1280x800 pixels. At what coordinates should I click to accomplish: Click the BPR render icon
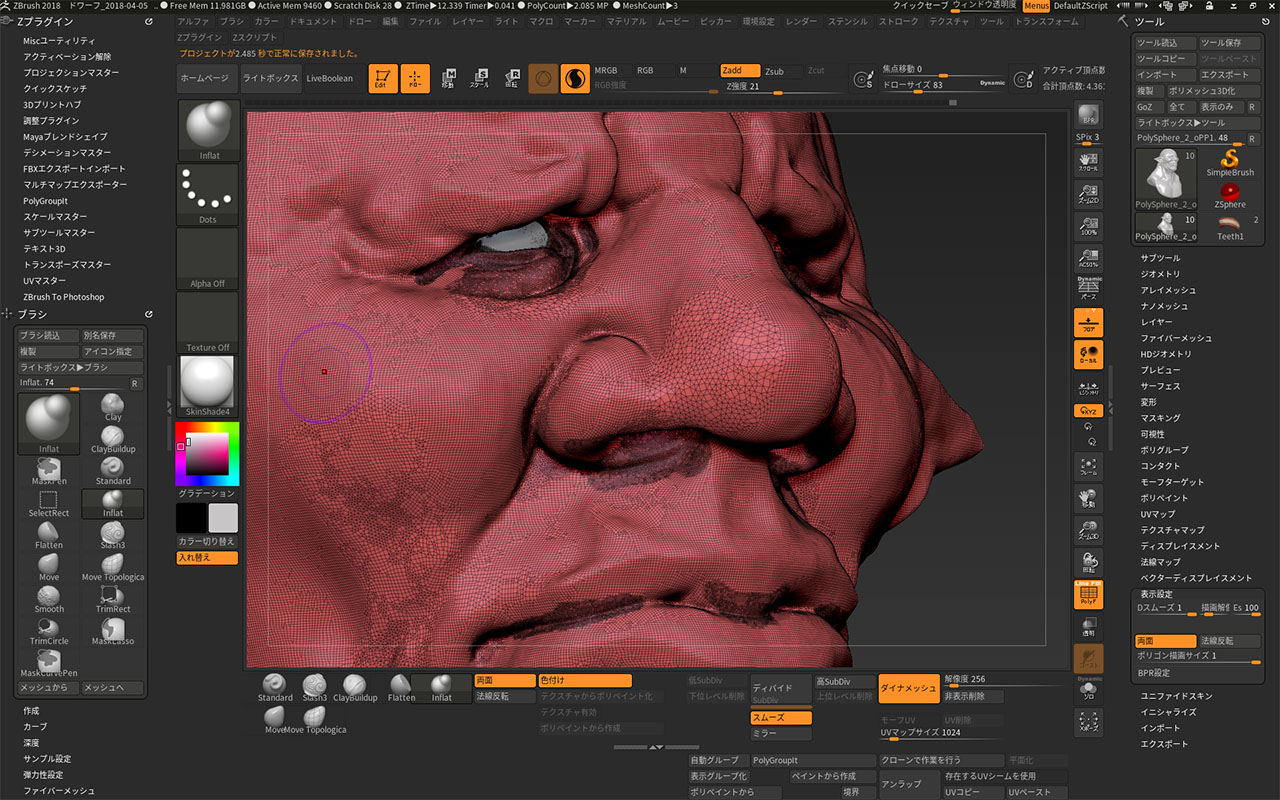click(x=1088, y=115)
